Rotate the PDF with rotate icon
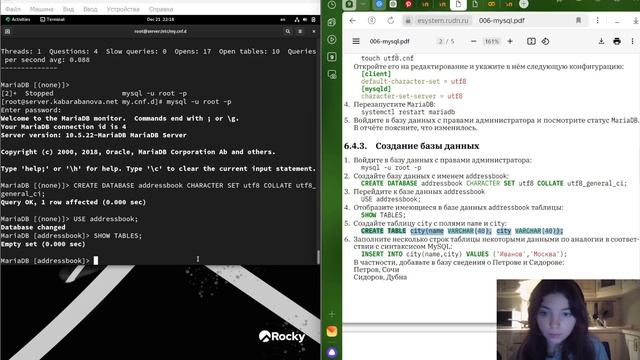 click(x=545, y=41)
